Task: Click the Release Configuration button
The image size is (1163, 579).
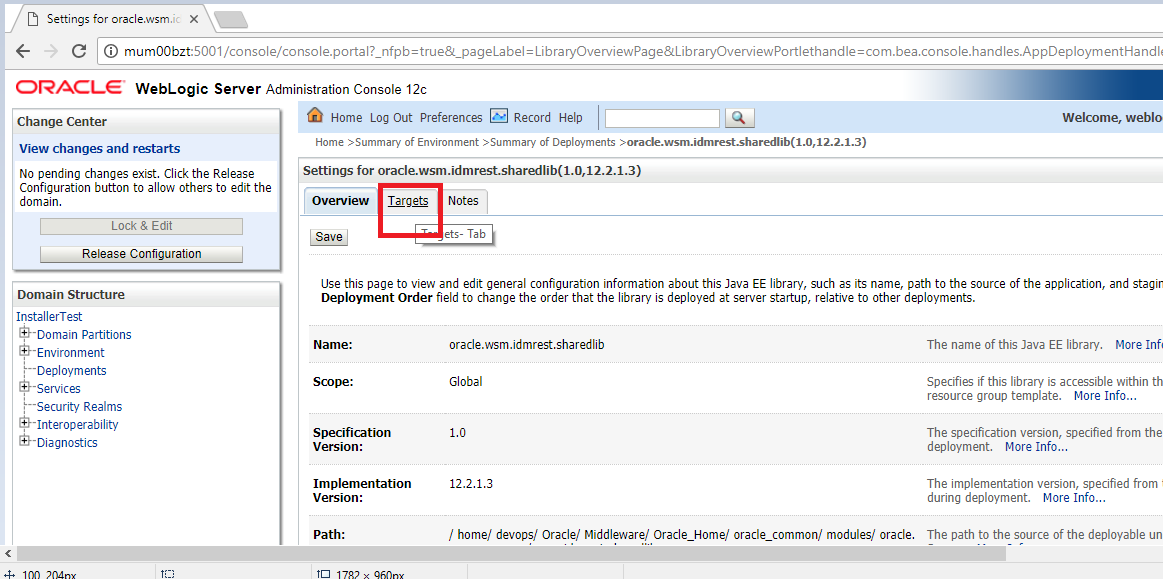Action: pos(142,254)
